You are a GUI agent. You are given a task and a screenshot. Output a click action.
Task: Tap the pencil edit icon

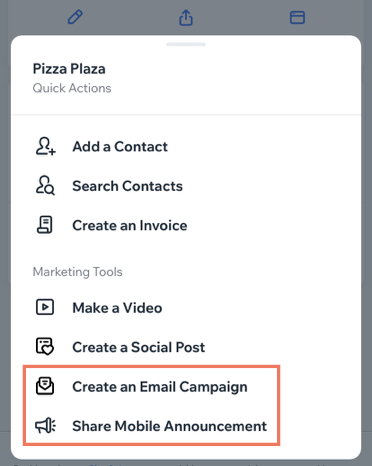pyautogui.click(x=75, y=17)
